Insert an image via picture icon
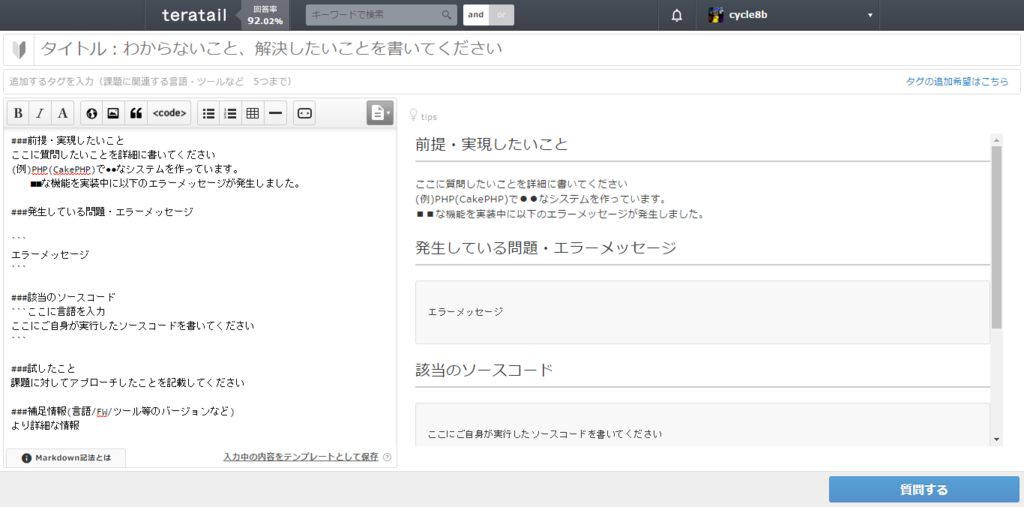 click(x=114, y=113)
